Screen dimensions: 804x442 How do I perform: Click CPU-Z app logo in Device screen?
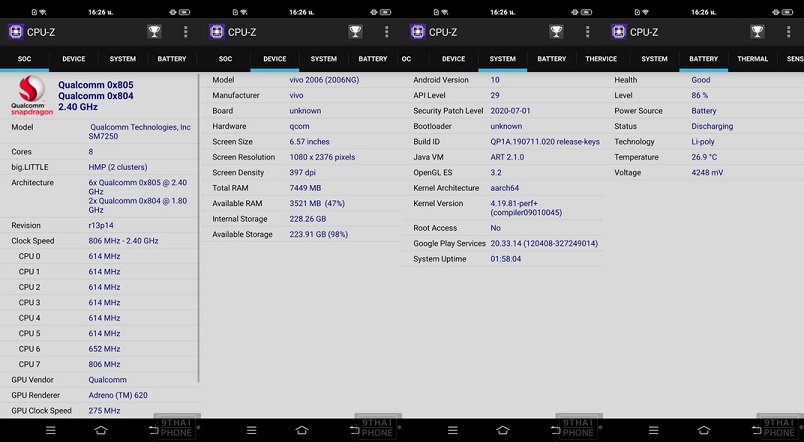pos(216,32)
